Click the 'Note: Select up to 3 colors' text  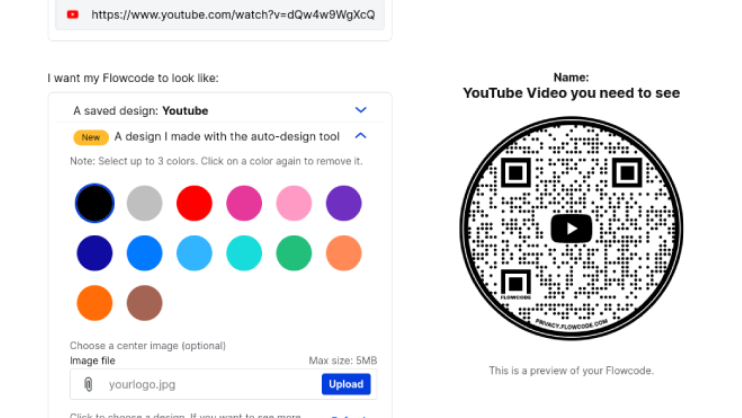pyautogui.click(x=216, y=161)
